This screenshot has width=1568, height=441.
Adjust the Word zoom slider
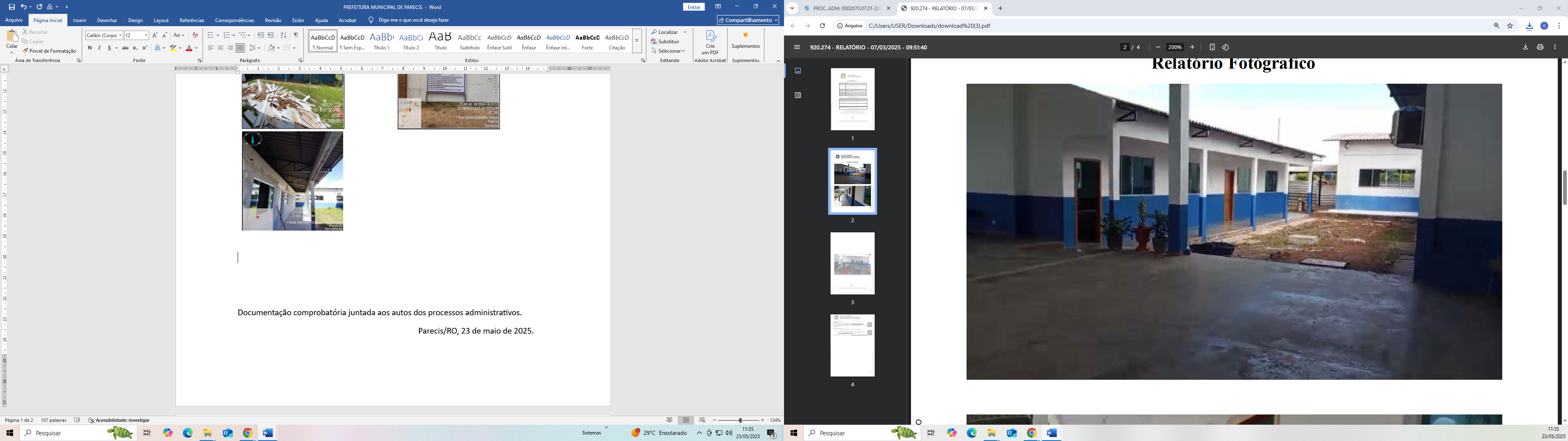[x=740, y=420]
